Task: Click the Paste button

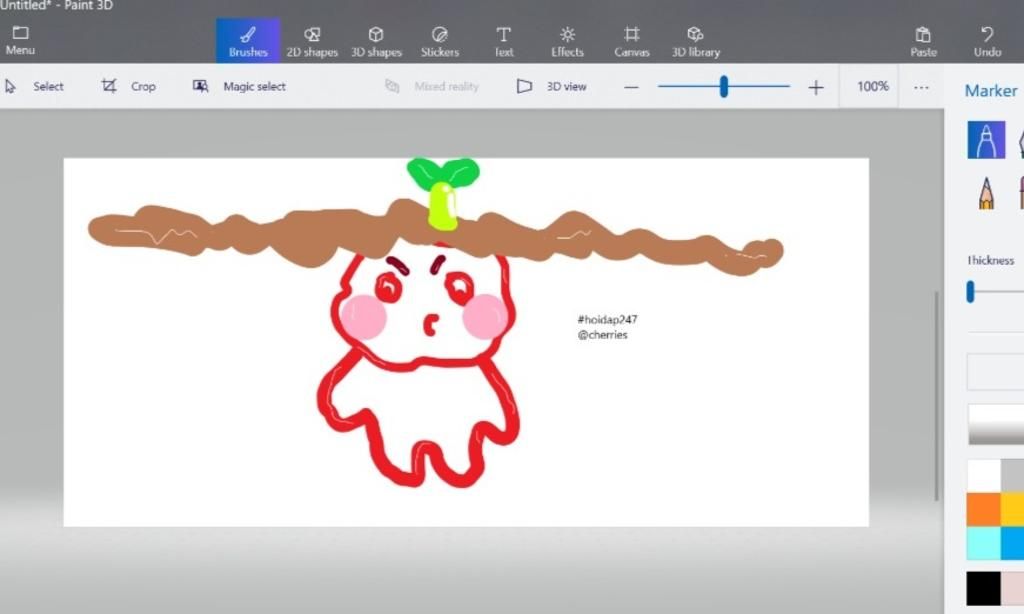Action: [923, 42]
